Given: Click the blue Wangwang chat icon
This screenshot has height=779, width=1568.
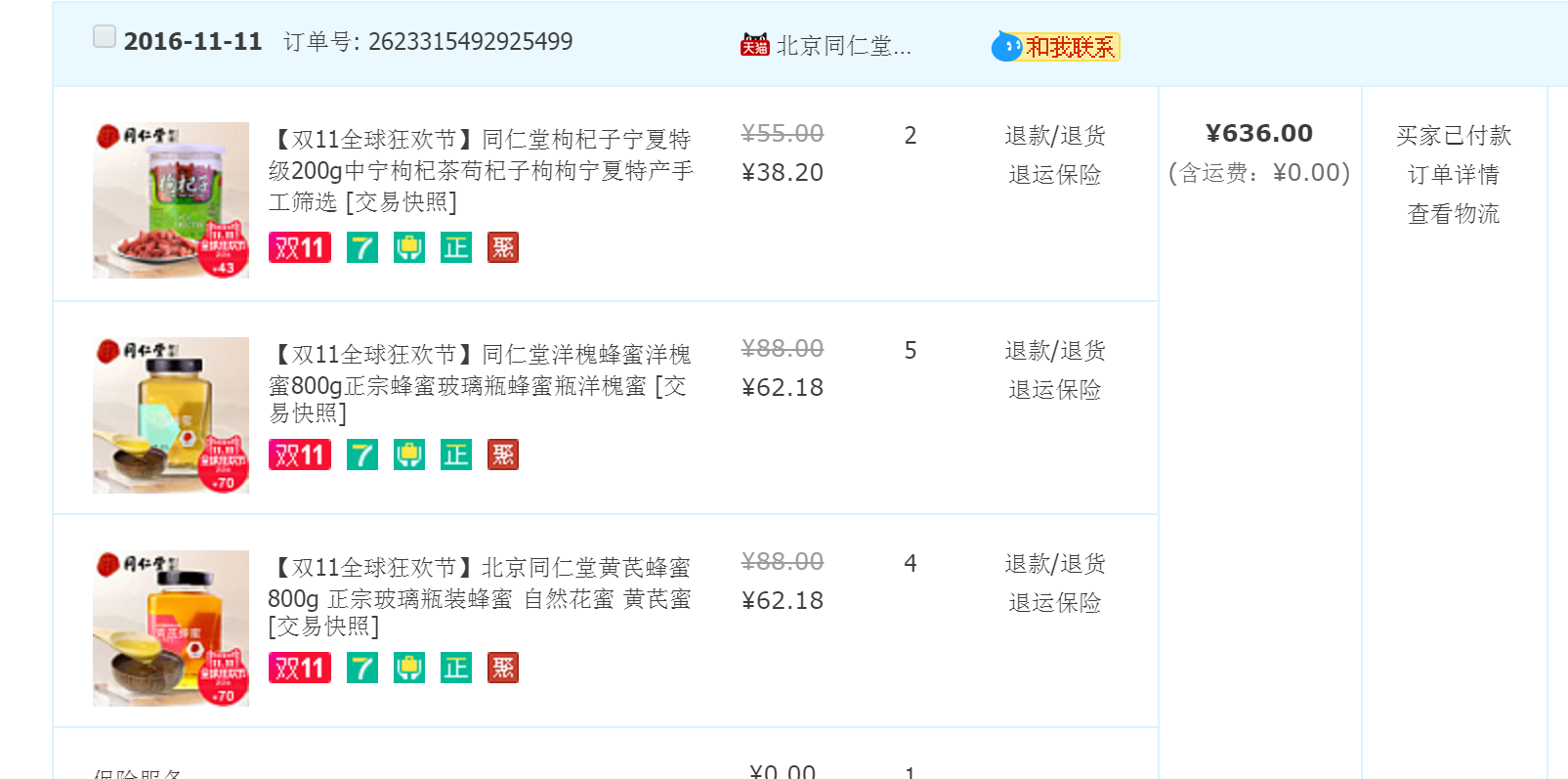Looking at the screenshot, I should 1006,46.
